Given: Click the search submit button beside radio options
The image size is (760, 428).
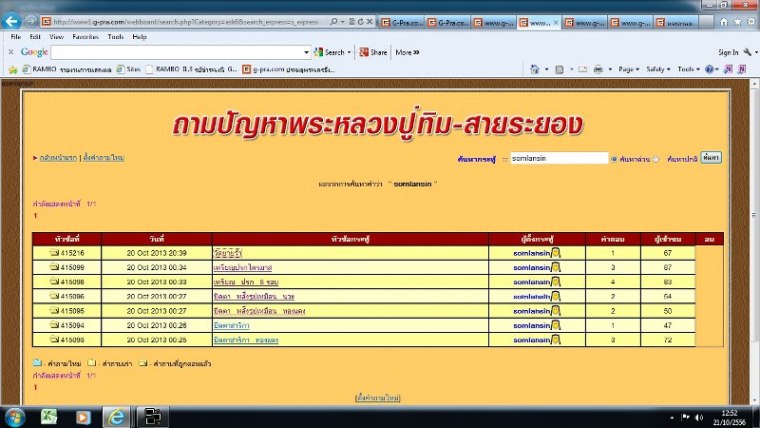Looking at the screenshot, I should pos(711,157).
